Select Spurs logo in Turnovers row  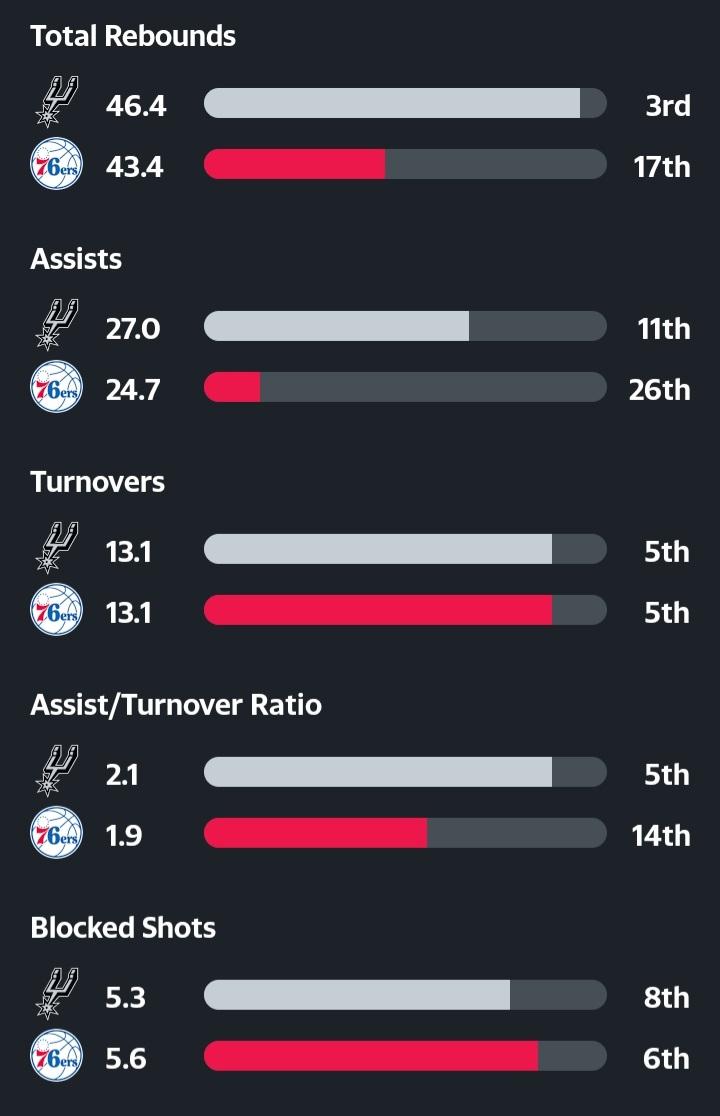[x=56, y=548]
